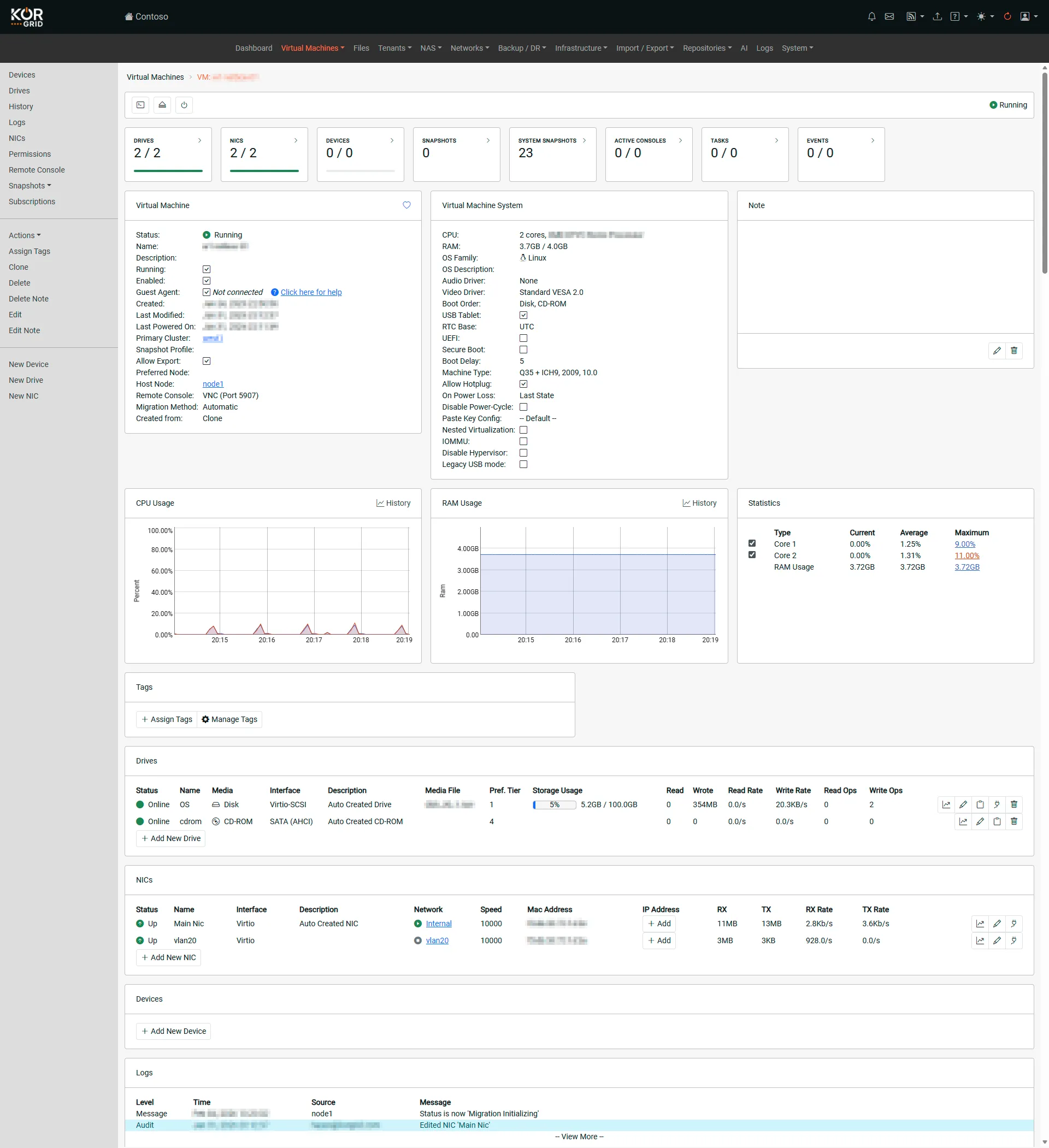The image size is (1049, 1148).
Task: Click the favorite heart icon on Virtual Machine card
Action: click(407, 205)
